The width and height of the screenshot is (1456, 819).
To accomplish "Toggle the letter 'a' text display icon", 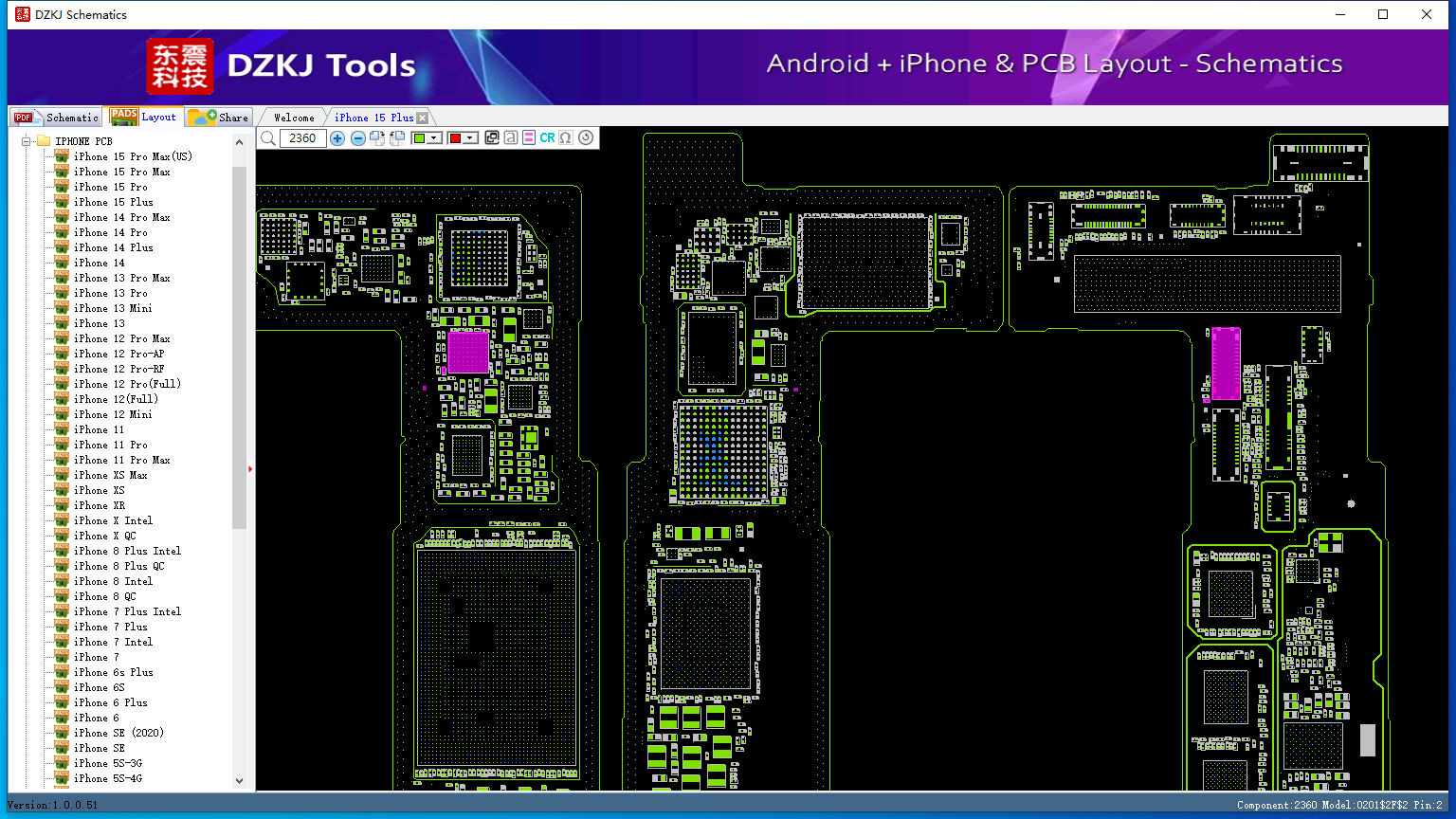I will pyautogui.click(x=511, y=138).
